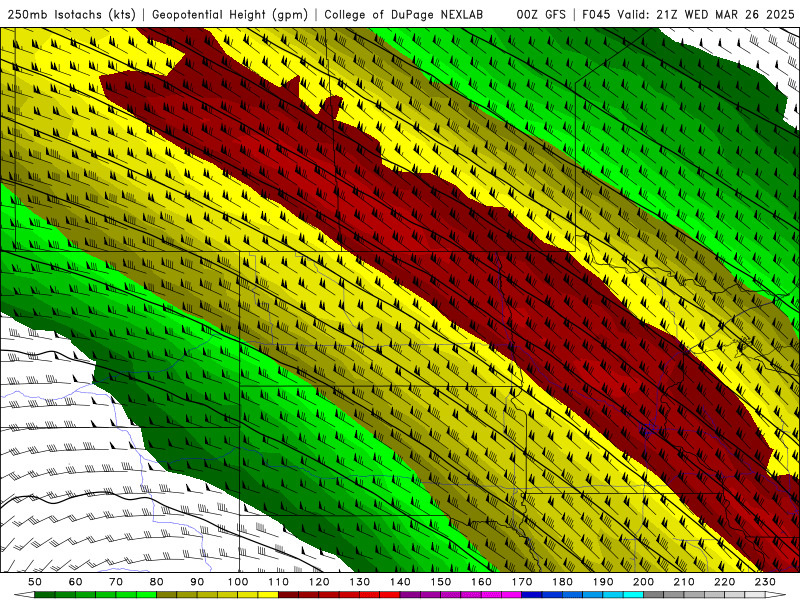Image resolution: width=800 pixels, height=600 pixels.
Task: Select the bright magenta swatch ending at 170 kts
Action: point(511,595)
